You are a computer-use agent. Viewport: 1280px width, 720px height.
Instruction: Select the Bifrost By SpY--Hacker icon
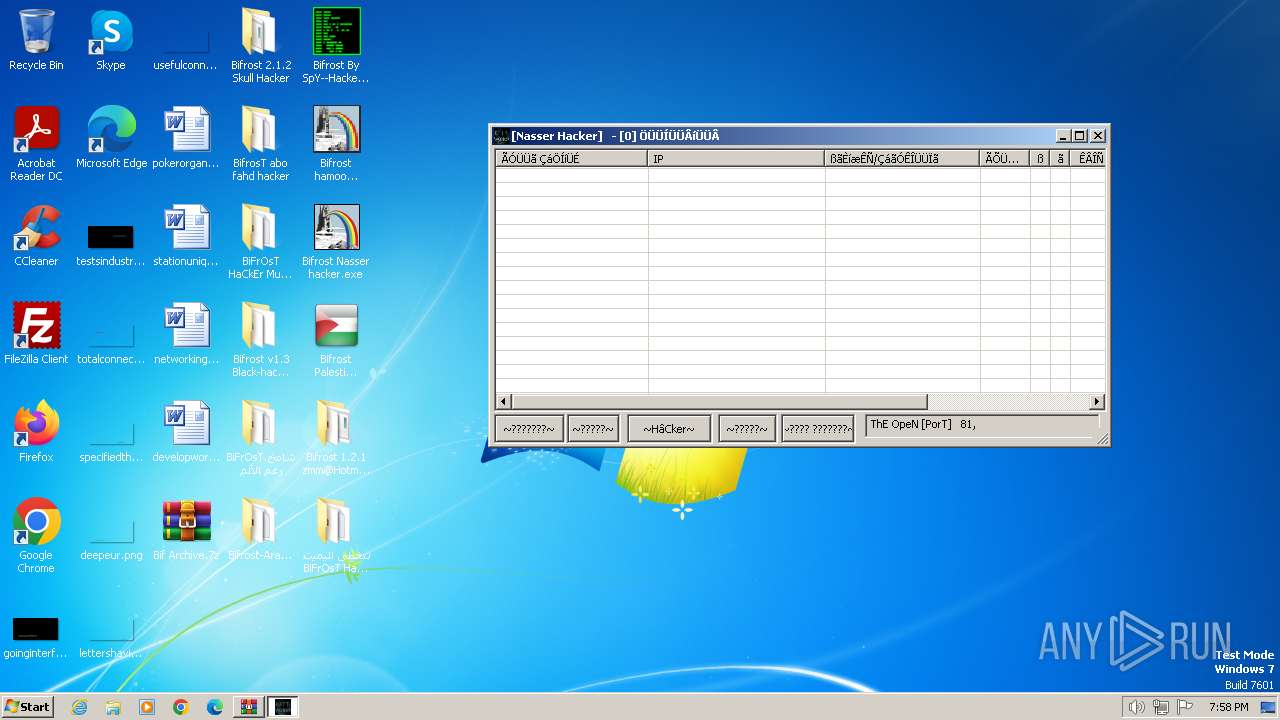(x=336, y=45)
